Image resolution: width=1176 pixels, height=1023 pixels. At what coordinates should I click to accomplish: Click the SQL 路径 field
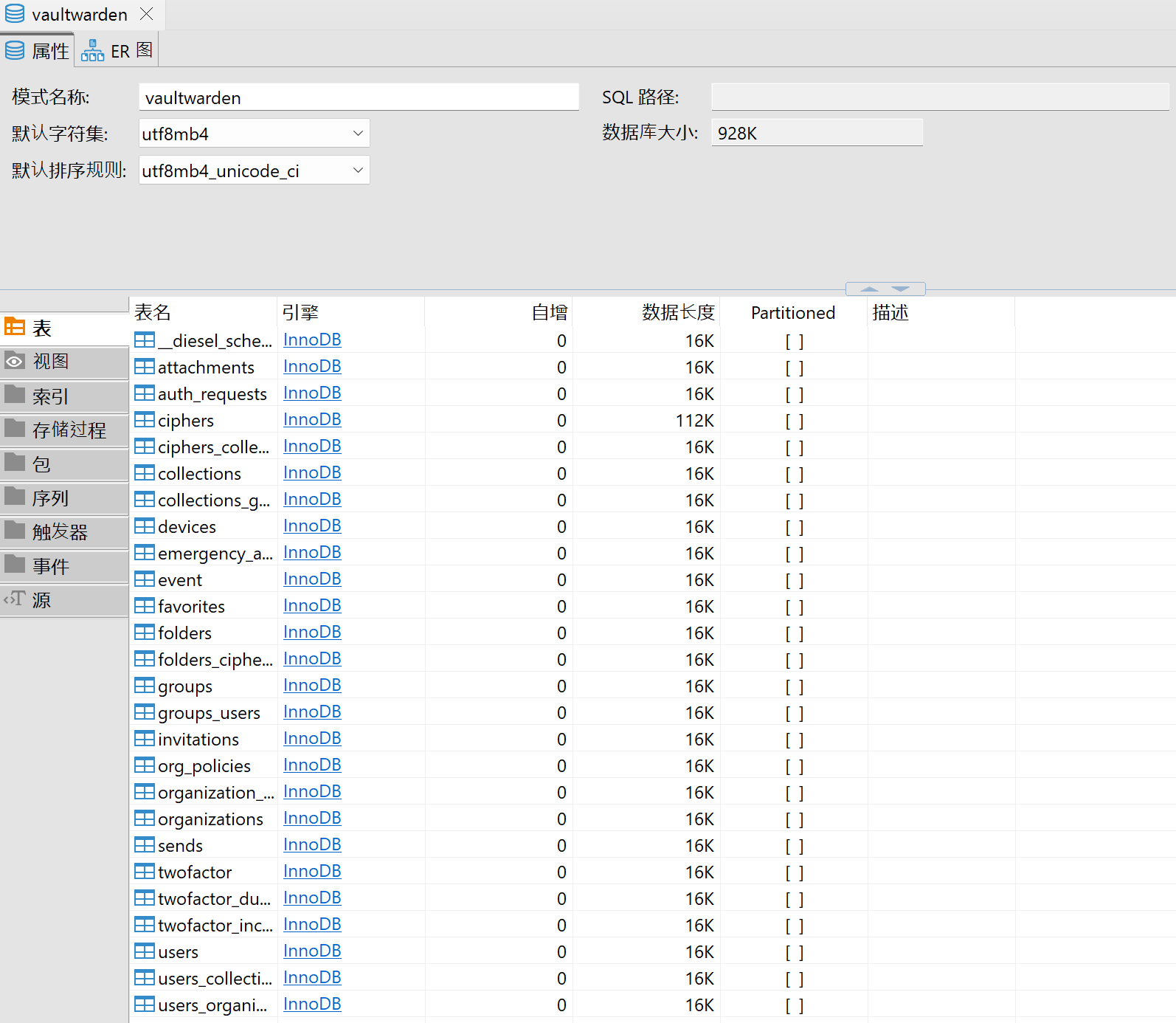point(940,97)
